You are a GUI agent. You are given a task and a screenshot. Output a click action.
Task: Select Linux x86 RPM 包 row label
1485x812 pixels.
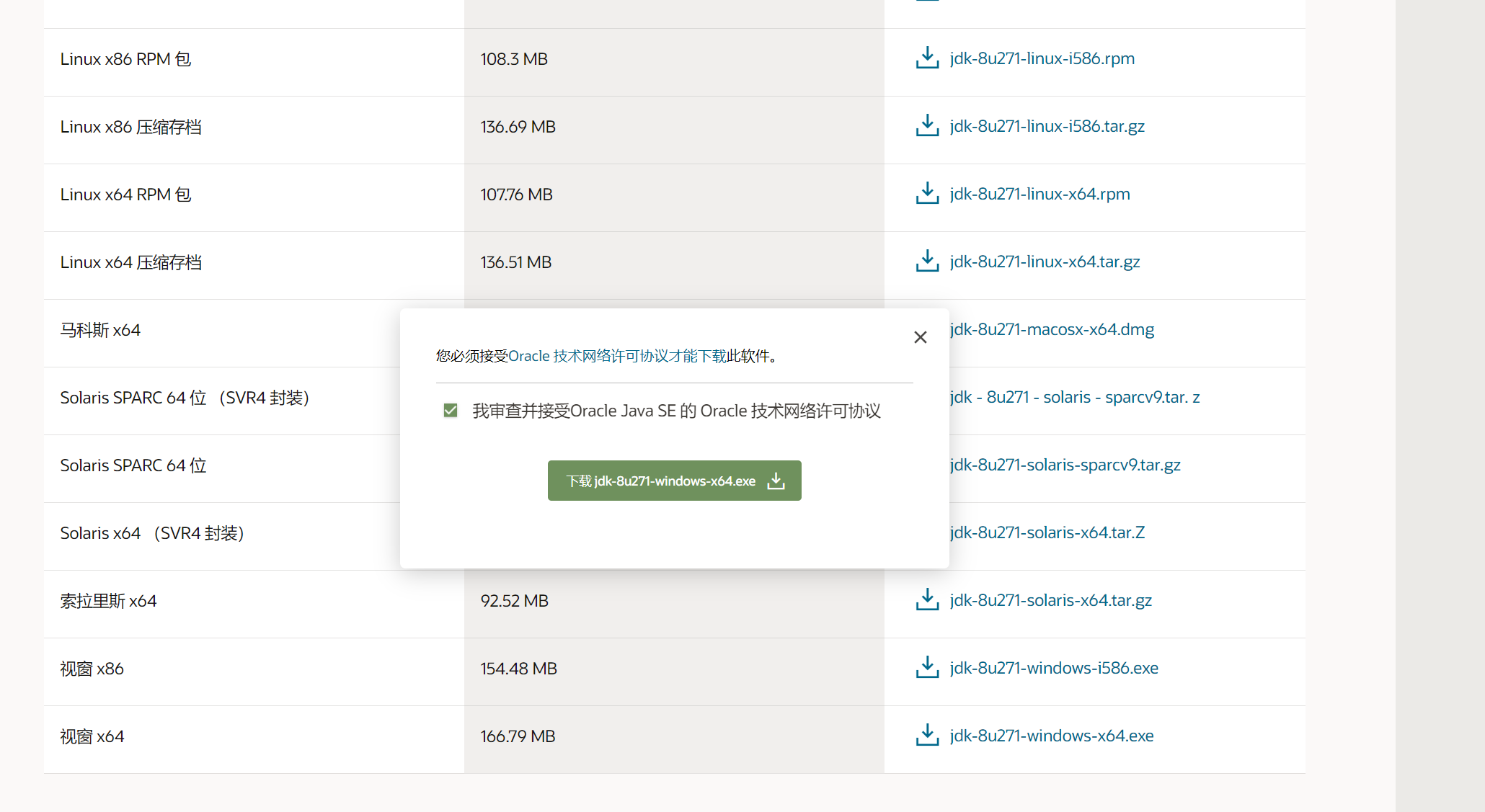pyautogui.click(x=126, y=59)
